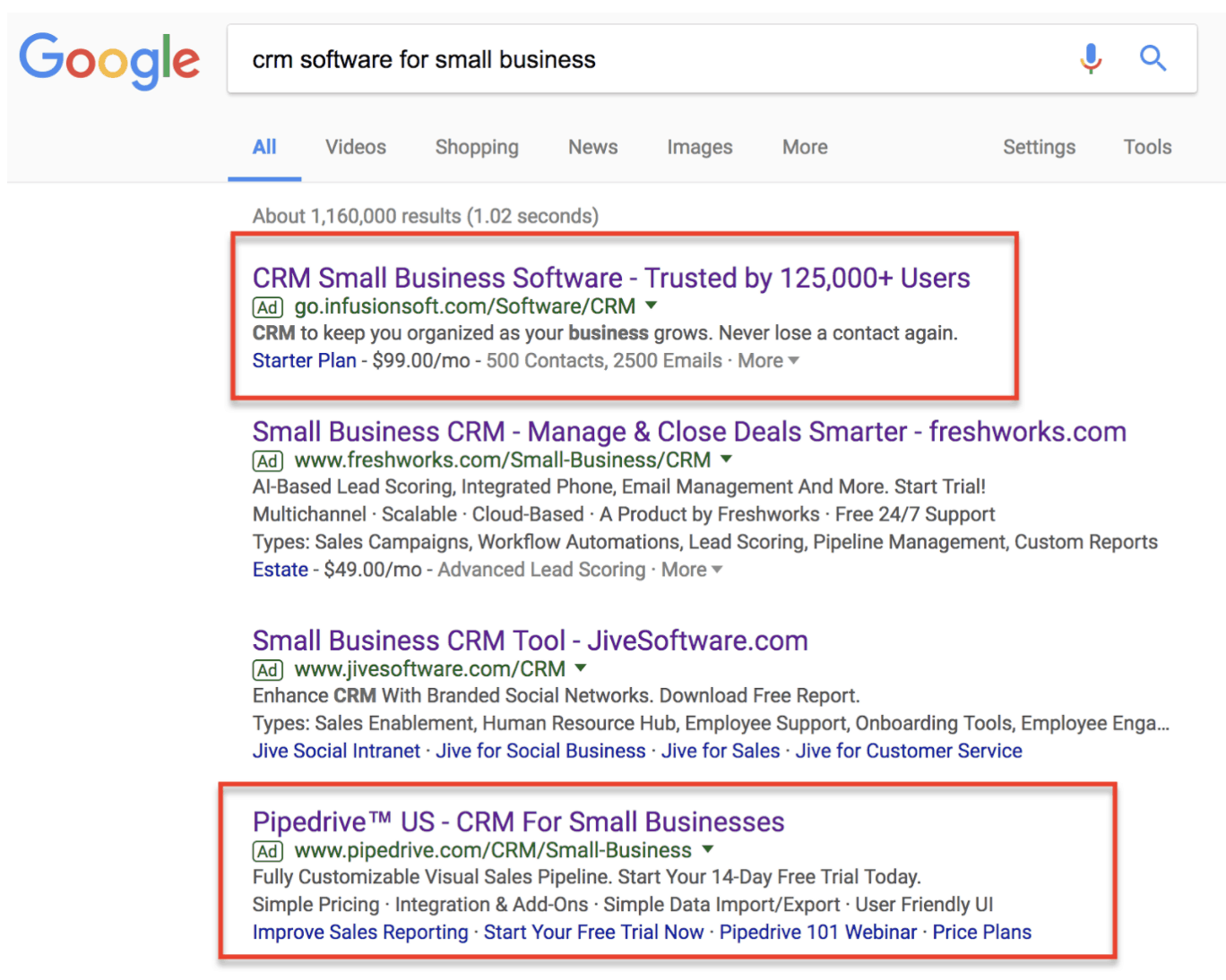
Task: Click the Never lose a contact again description
Action: pos(838,333)
